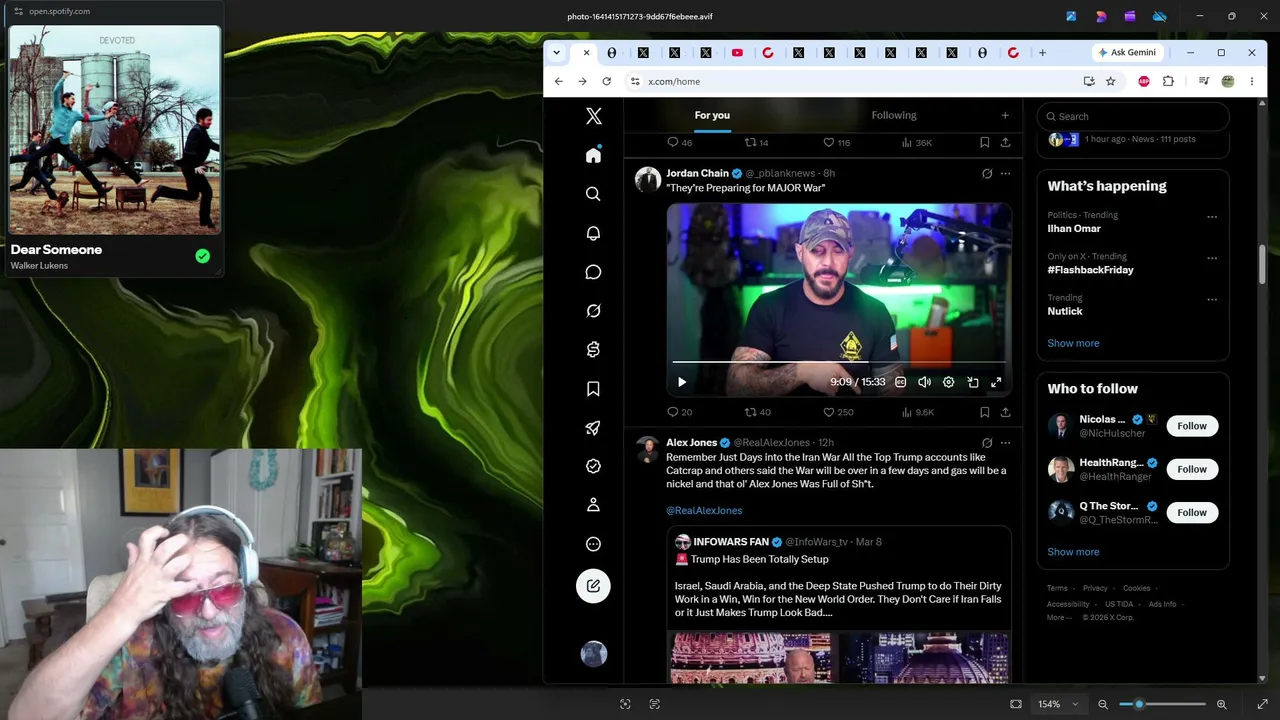Zoom out in the photo viewer
1280x720 pixels.
coord(1103,704)
